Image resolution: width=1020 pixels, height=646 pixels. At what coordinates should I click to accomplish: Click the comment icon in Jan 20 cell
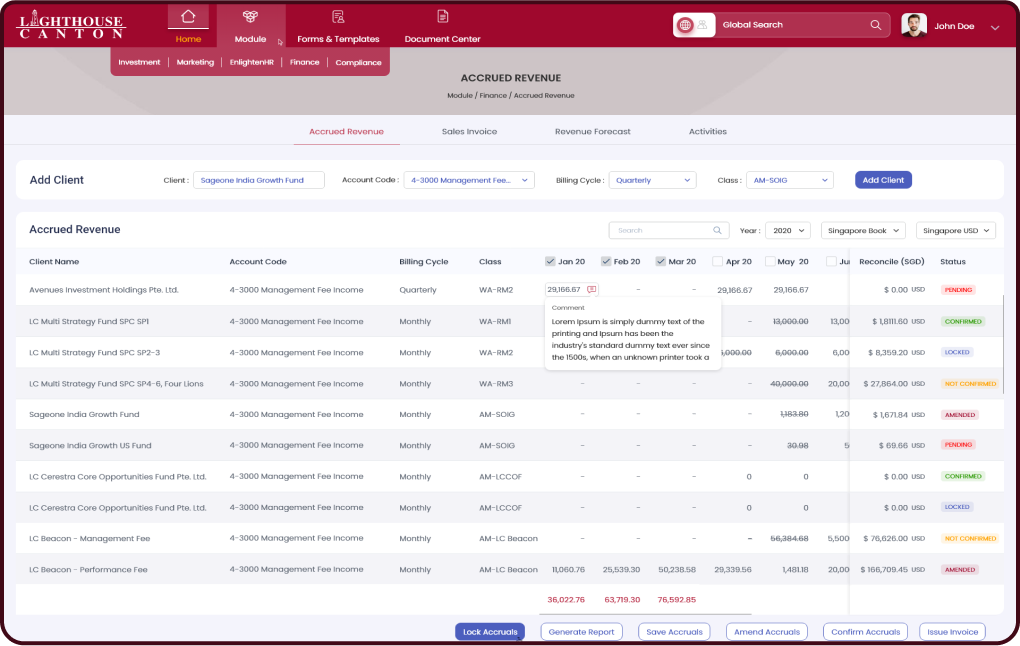click(591, 289)
